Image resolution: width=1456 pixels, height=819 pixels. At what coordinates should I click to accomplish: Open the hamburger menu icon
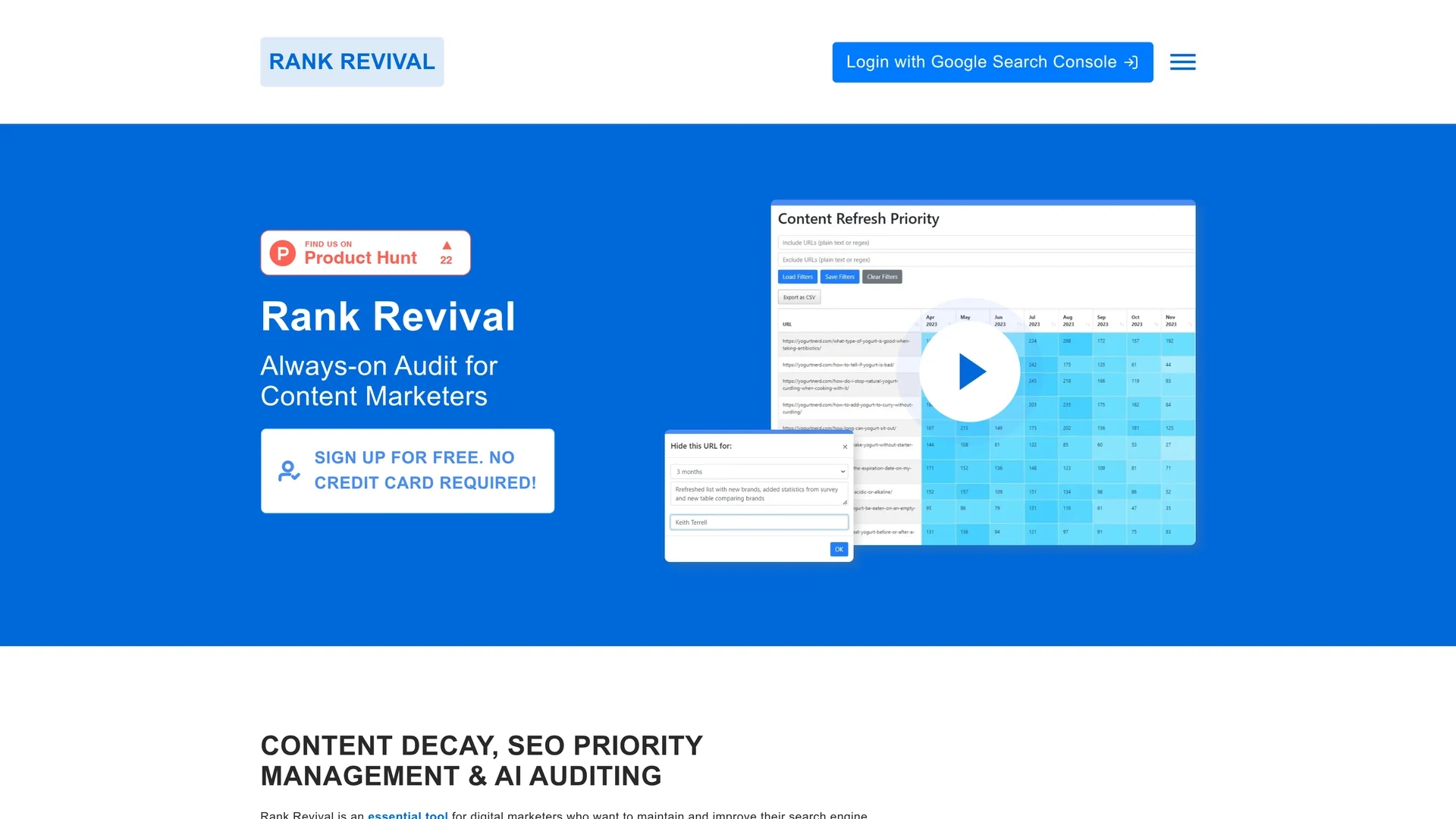[1182, 62]
